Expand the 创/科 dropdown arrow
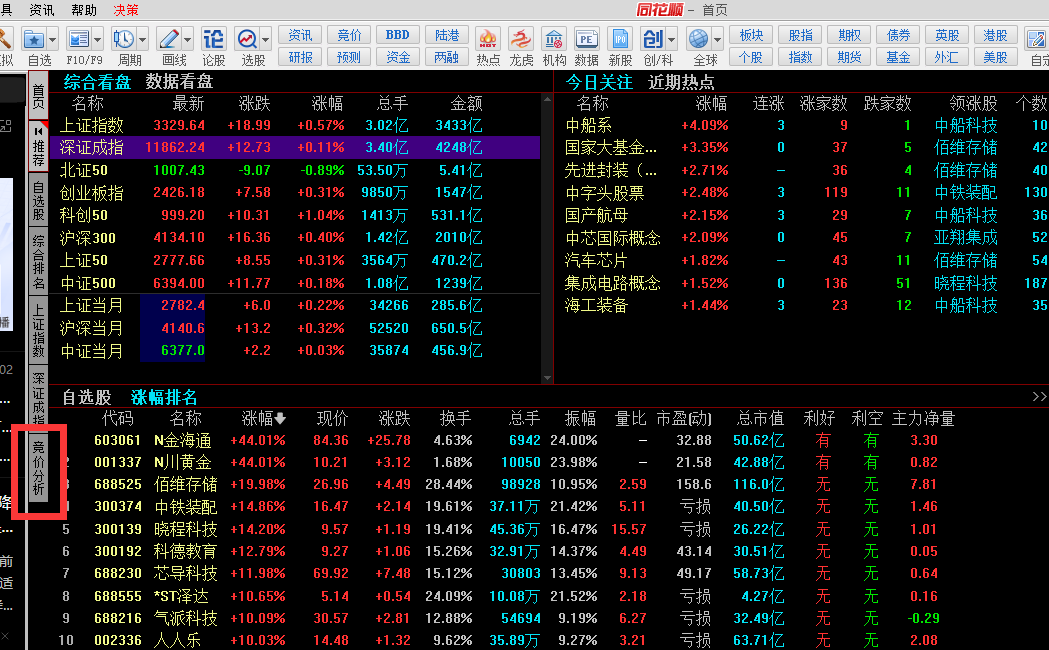The height and width of the screenshot is (650, 1049). pyautogui.click(x=672, y=40)
